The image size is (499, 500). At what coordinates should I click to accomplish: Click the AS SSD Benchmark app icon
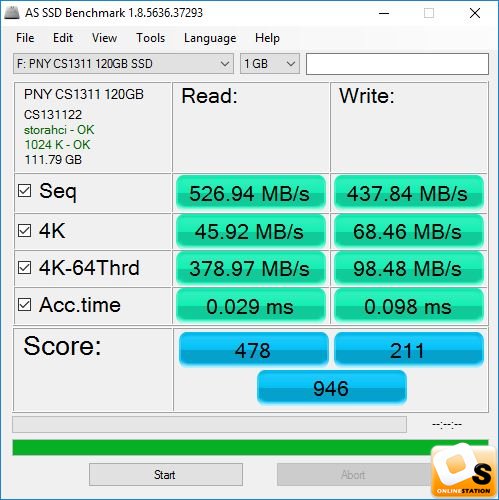coord(12,12)
